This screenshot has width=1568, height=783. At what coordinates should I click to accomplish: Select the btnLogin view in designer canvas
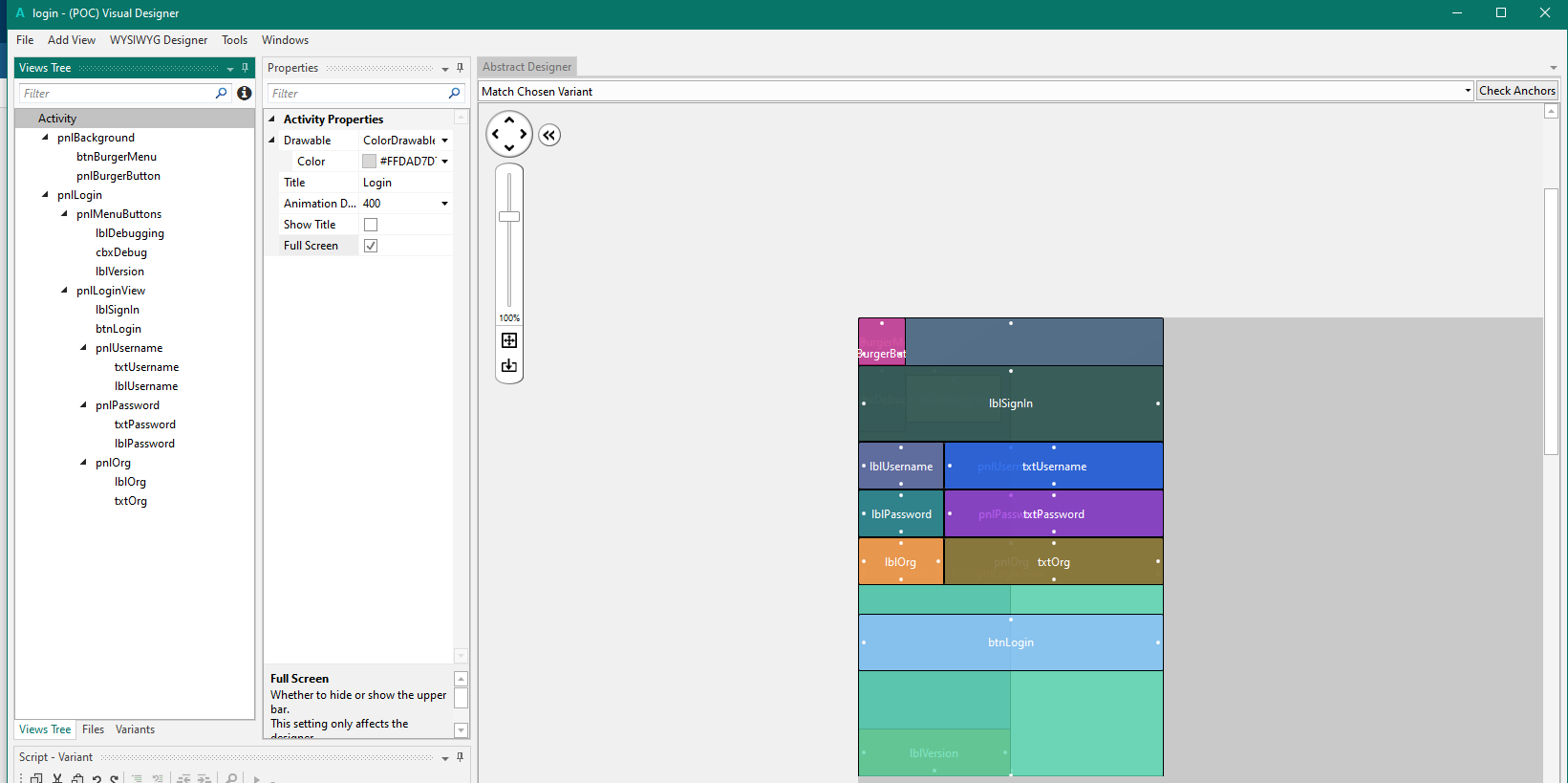pos(1011,642)
